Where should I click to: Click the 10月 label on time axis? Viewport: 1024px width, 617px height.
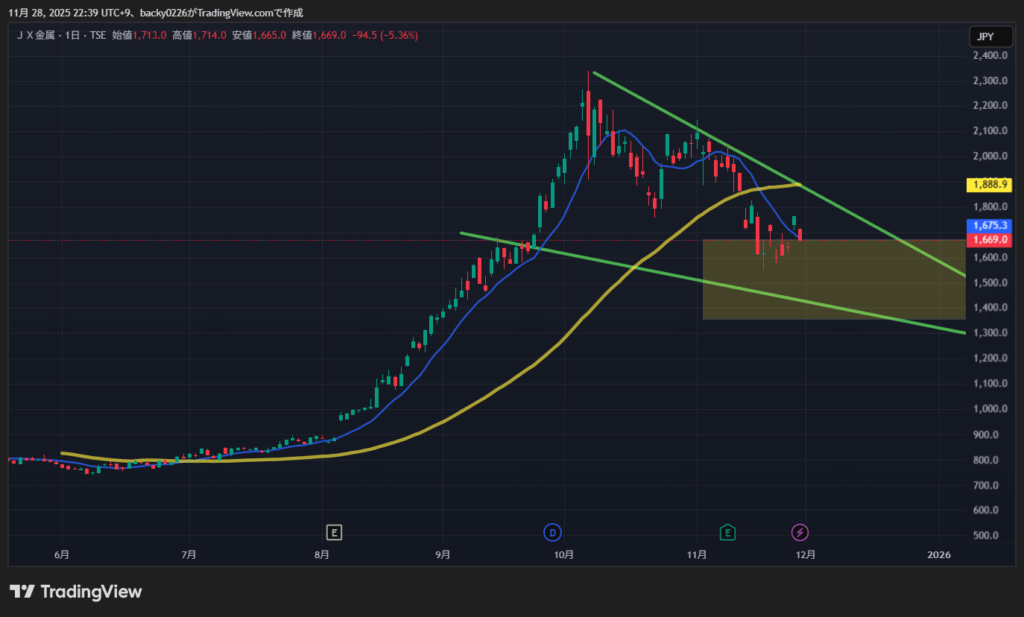click(x=563, y=554)
